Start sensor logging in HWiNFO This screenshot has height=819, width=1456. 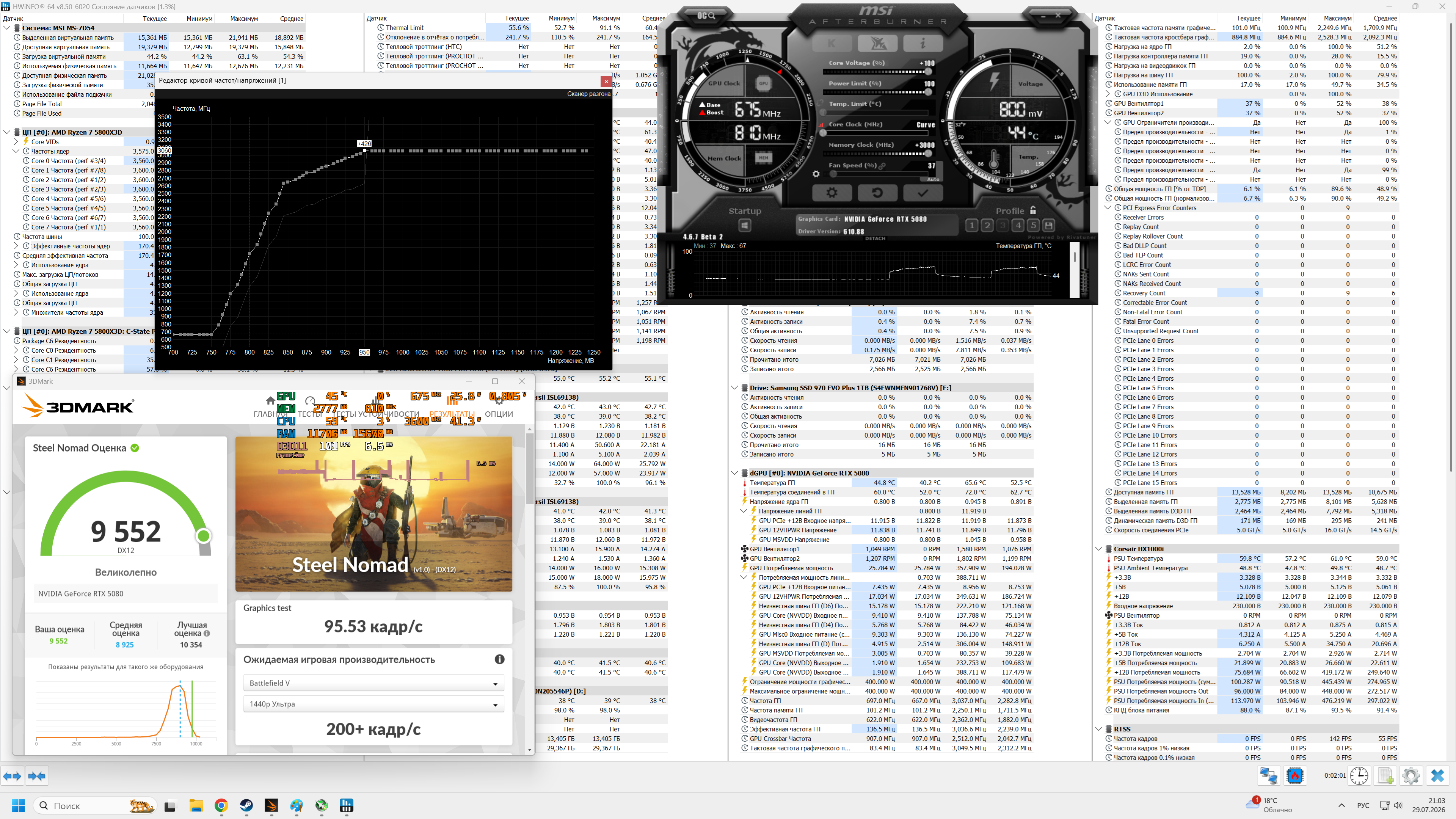click(x=1385, y=775)
